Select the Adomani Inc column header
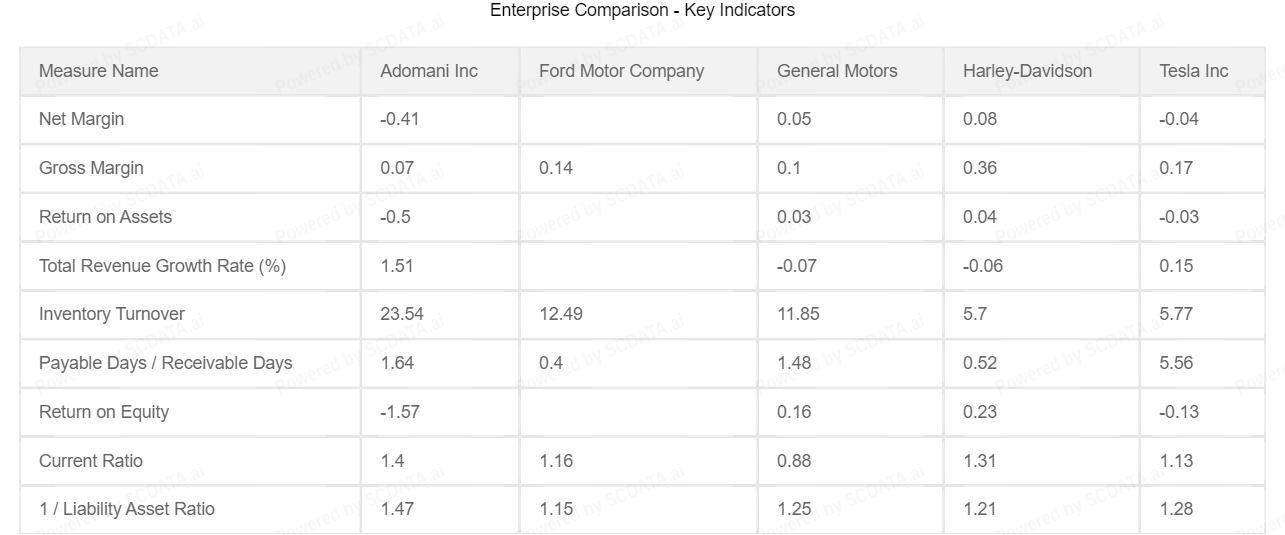The height and width of the screenshot is (535, 1285). point(428,71)
